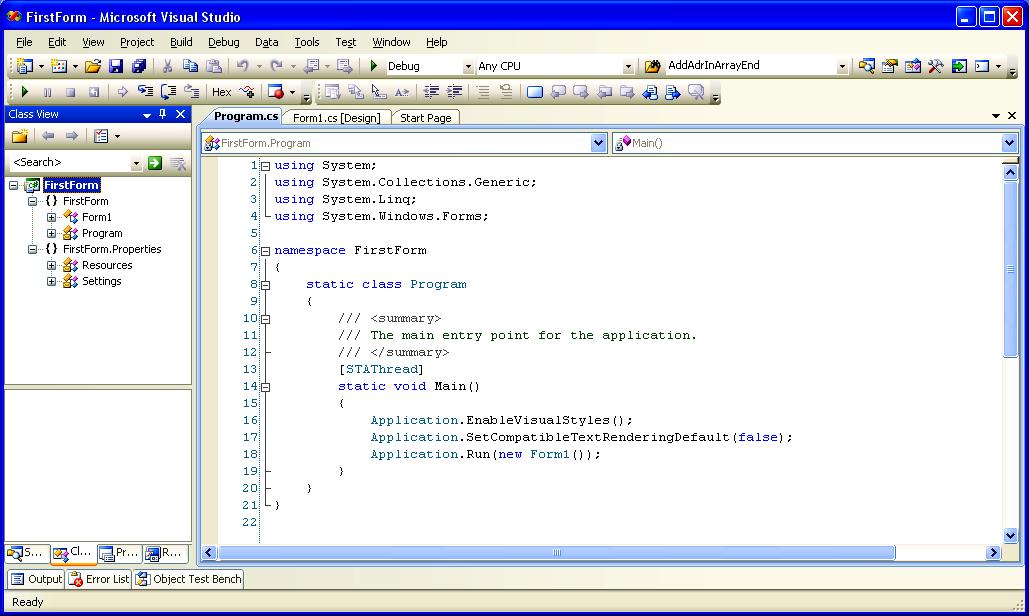
Task: Collapse the FirstForm.Properties namespace node
Action: (32, 249)
